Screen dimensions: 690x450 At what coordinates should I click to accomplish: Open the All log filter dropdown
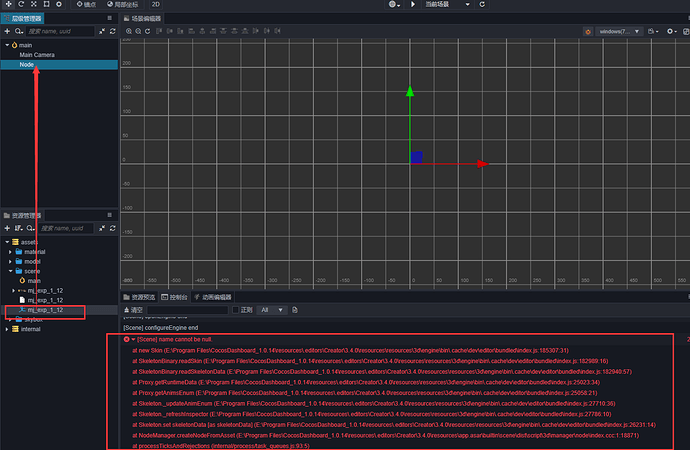click(x=272, y=310)
